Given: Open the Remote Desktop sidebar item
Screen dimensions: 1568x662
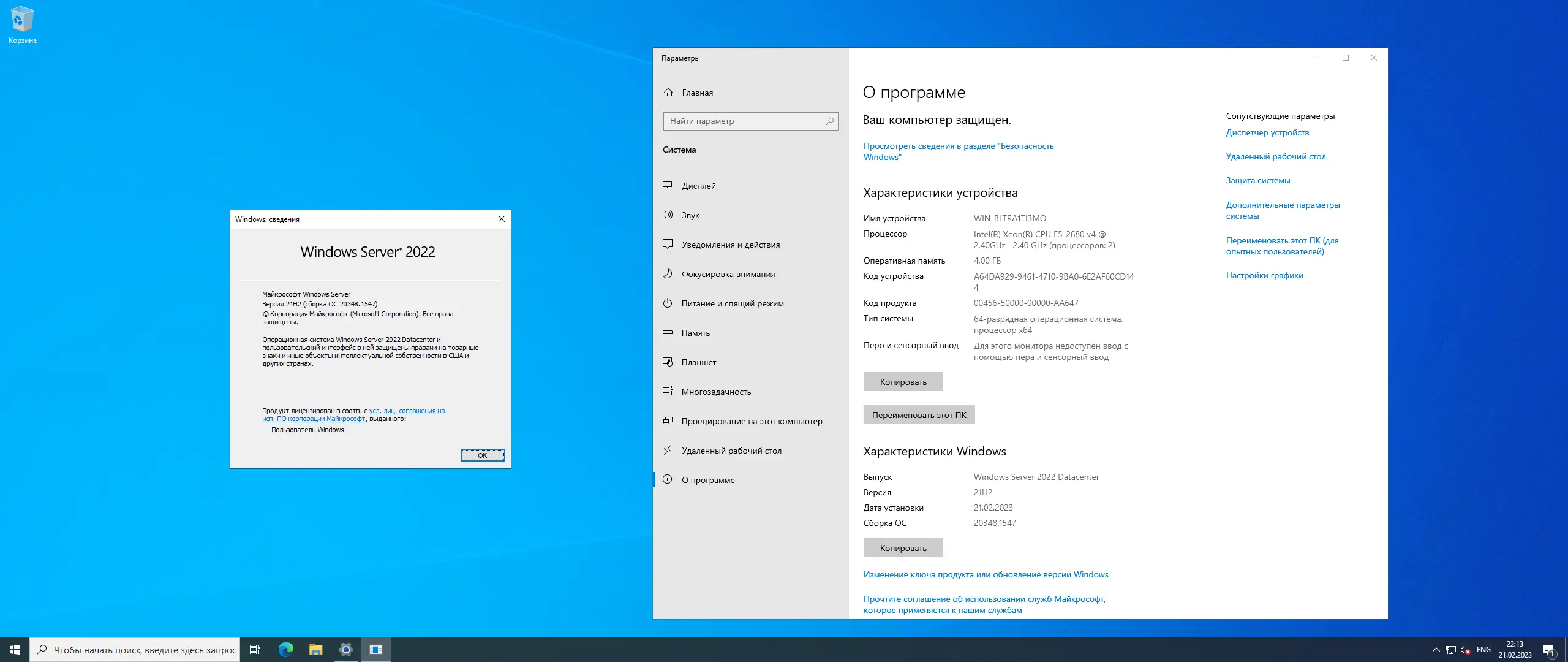Looking at the screenshot, I should (x=731, y=451).
